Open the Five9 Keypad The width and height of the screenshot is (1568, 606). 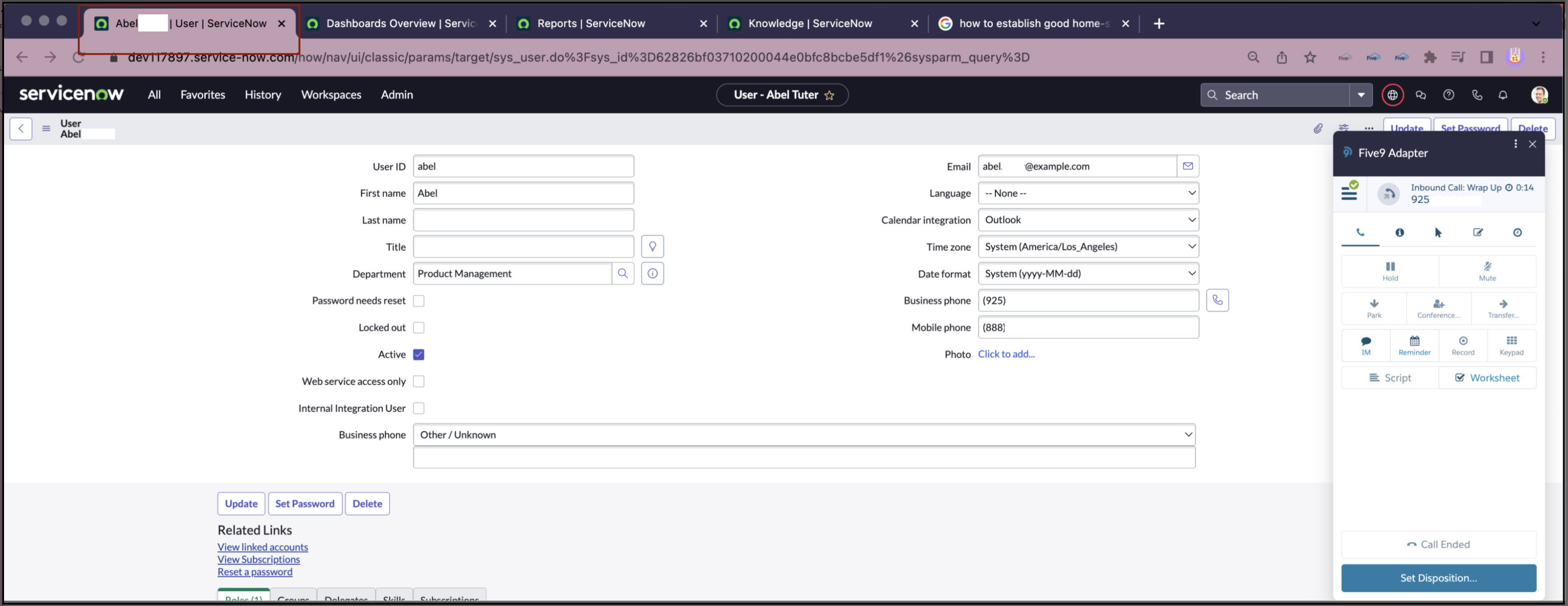pyautogui.click(x=1511, y=345)
